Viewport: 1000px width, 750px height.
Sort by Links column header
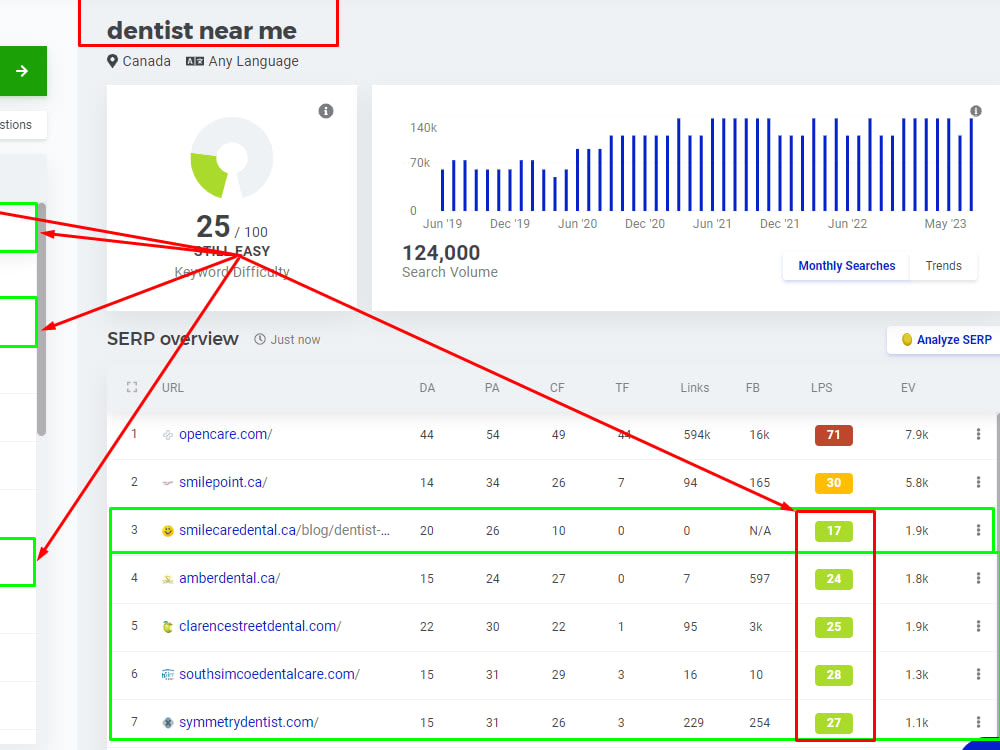(695, 388)
